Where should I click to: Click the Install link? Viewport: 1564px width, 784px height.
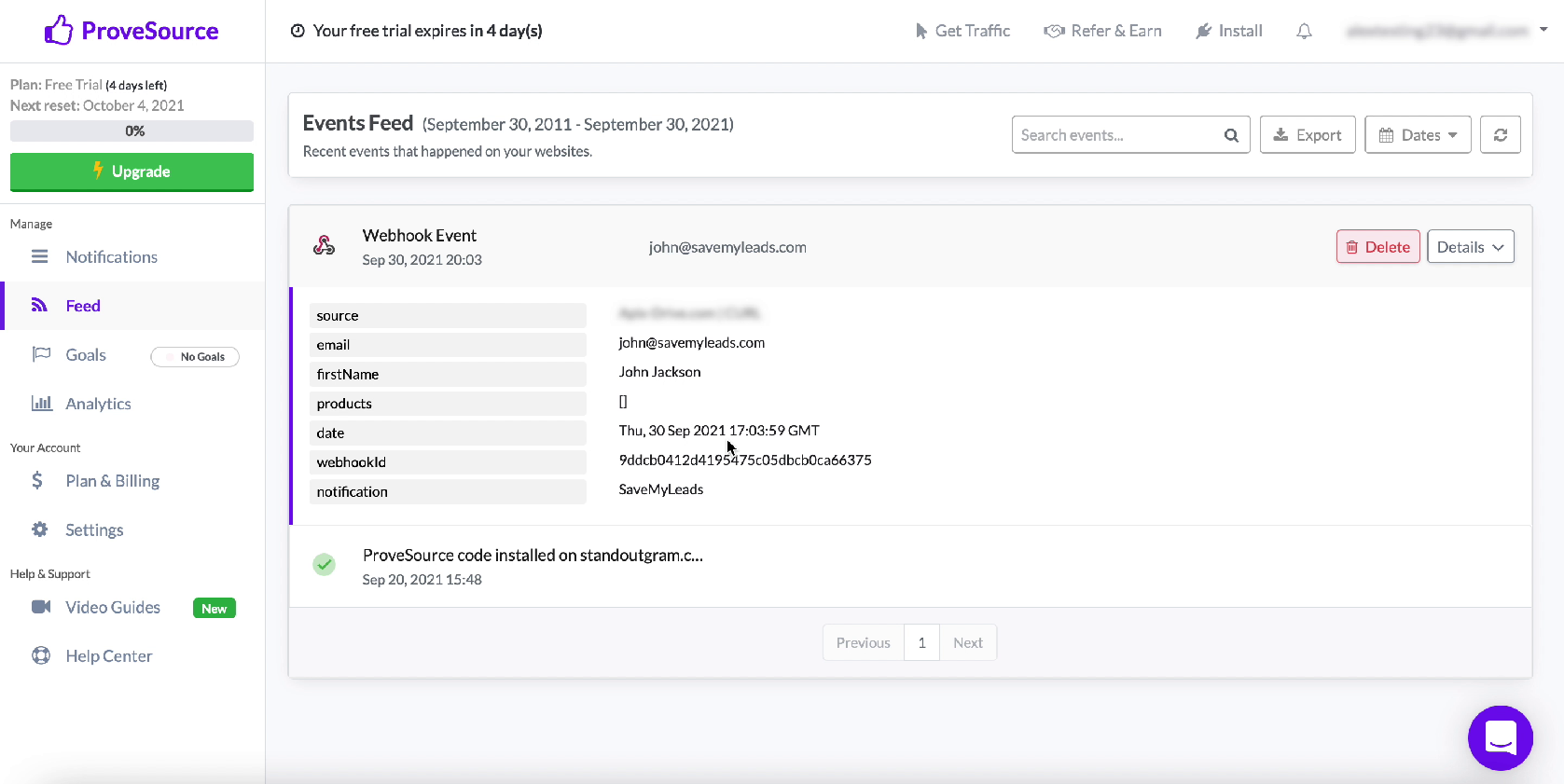tap(1229, 31)
